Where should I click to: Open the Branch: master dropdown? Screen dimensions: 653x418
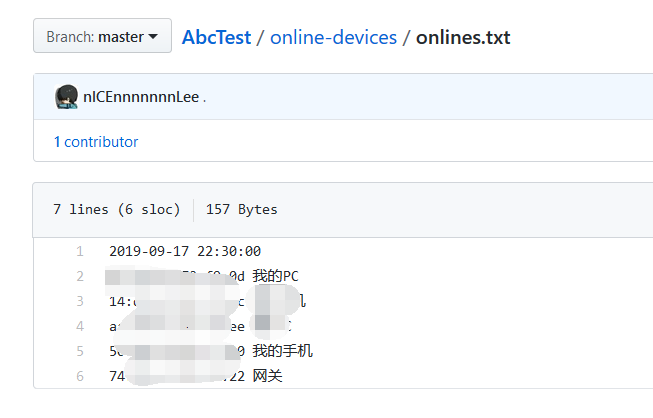click(102, 37)
